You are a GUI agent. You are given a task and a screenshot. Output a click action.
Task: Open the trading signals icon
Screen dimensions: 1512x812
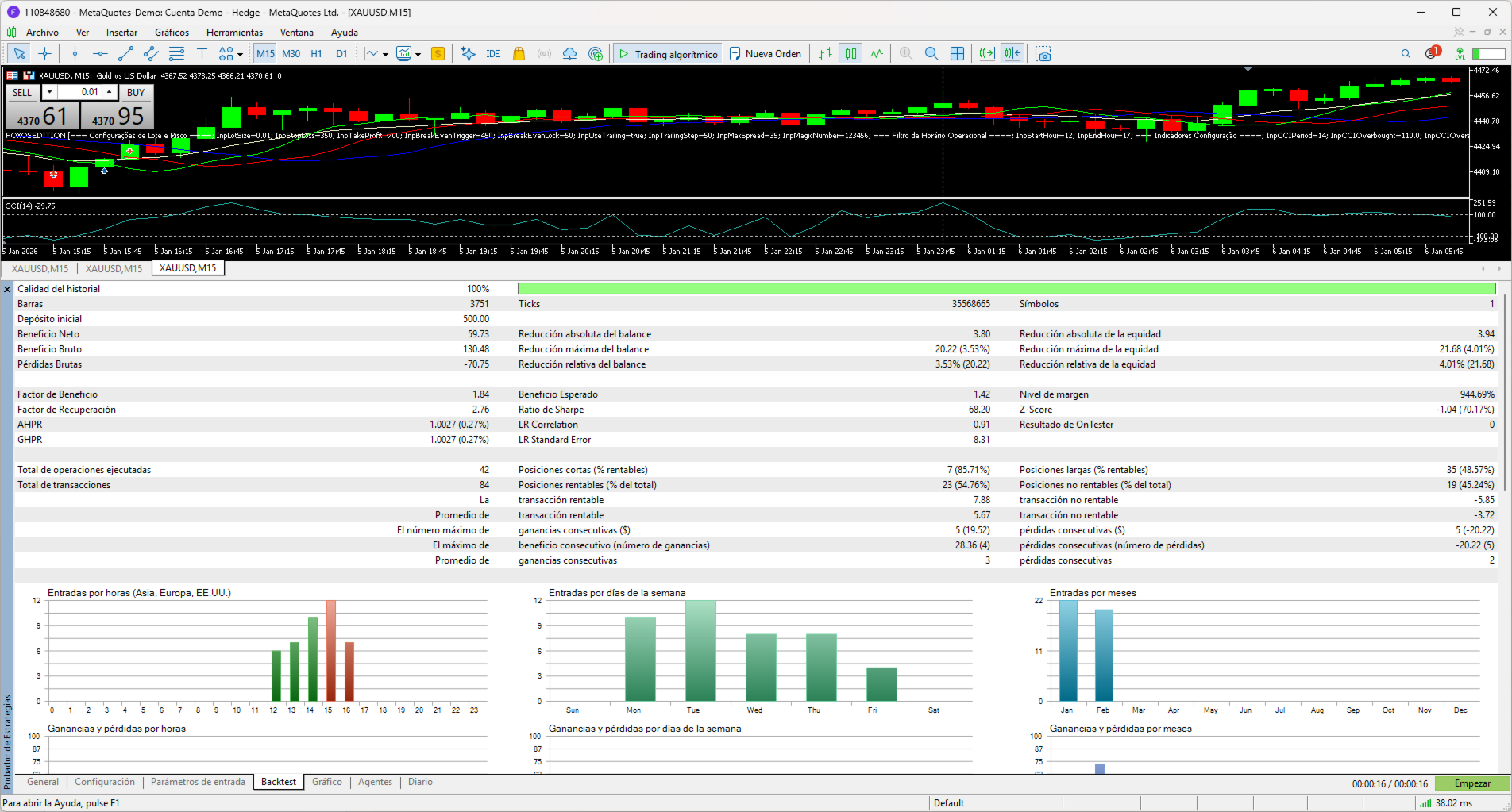(544, 54)
